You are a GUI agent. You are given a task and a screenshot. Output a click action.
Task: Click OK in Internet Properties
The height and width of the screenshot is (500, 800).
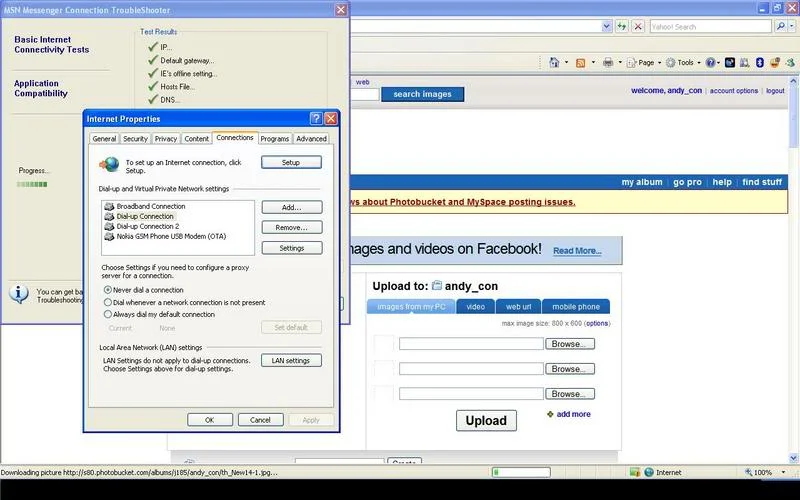(210, 420)
